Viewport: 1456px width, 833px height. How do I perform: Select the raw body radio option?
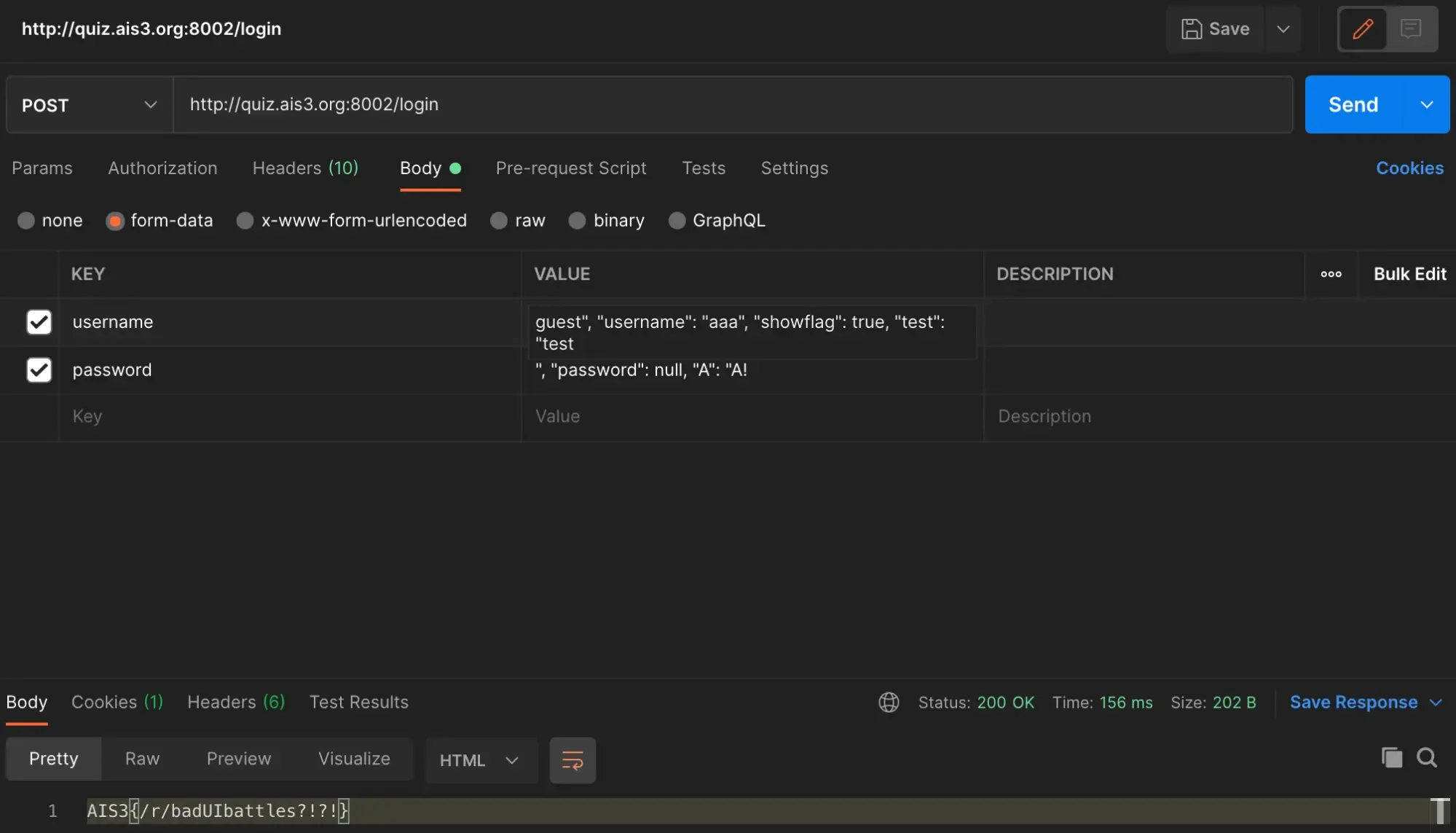[499, 221]
